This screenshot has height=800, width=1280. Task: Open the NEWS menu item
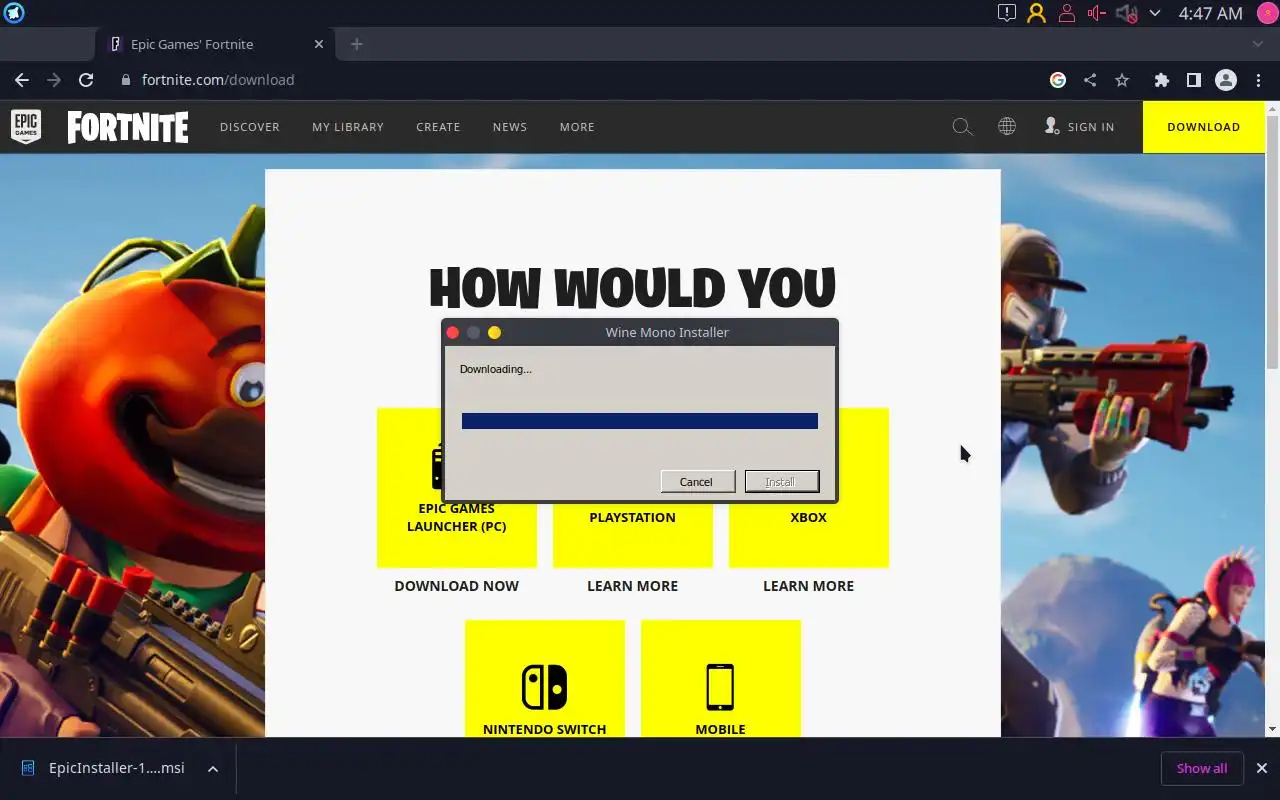(510, 127)
